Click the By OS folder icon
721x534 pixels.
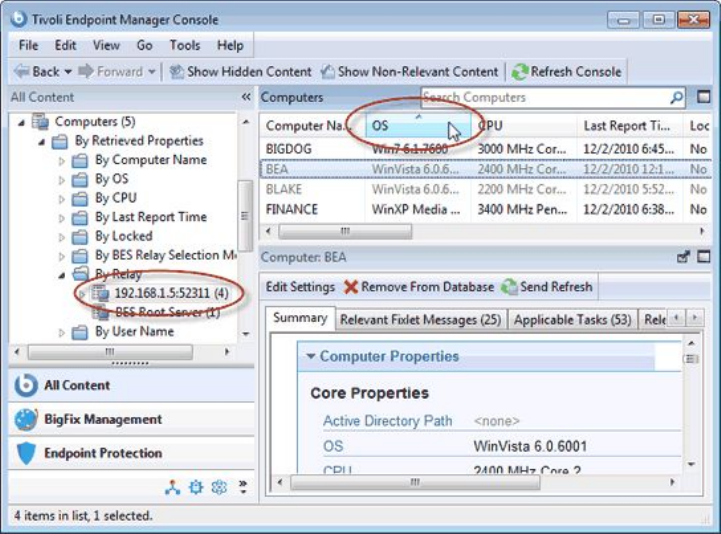point(80,179)
